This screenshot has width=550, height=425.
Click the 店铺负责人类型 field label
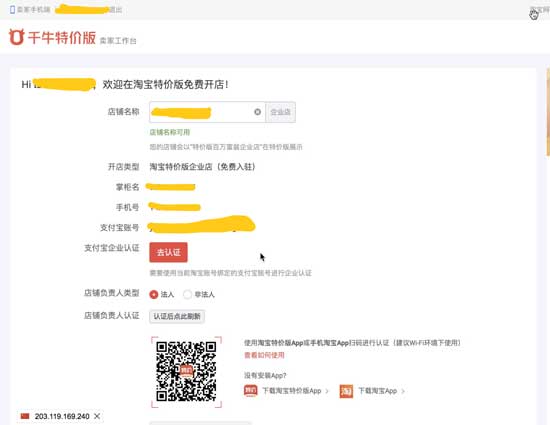(112, 293)
